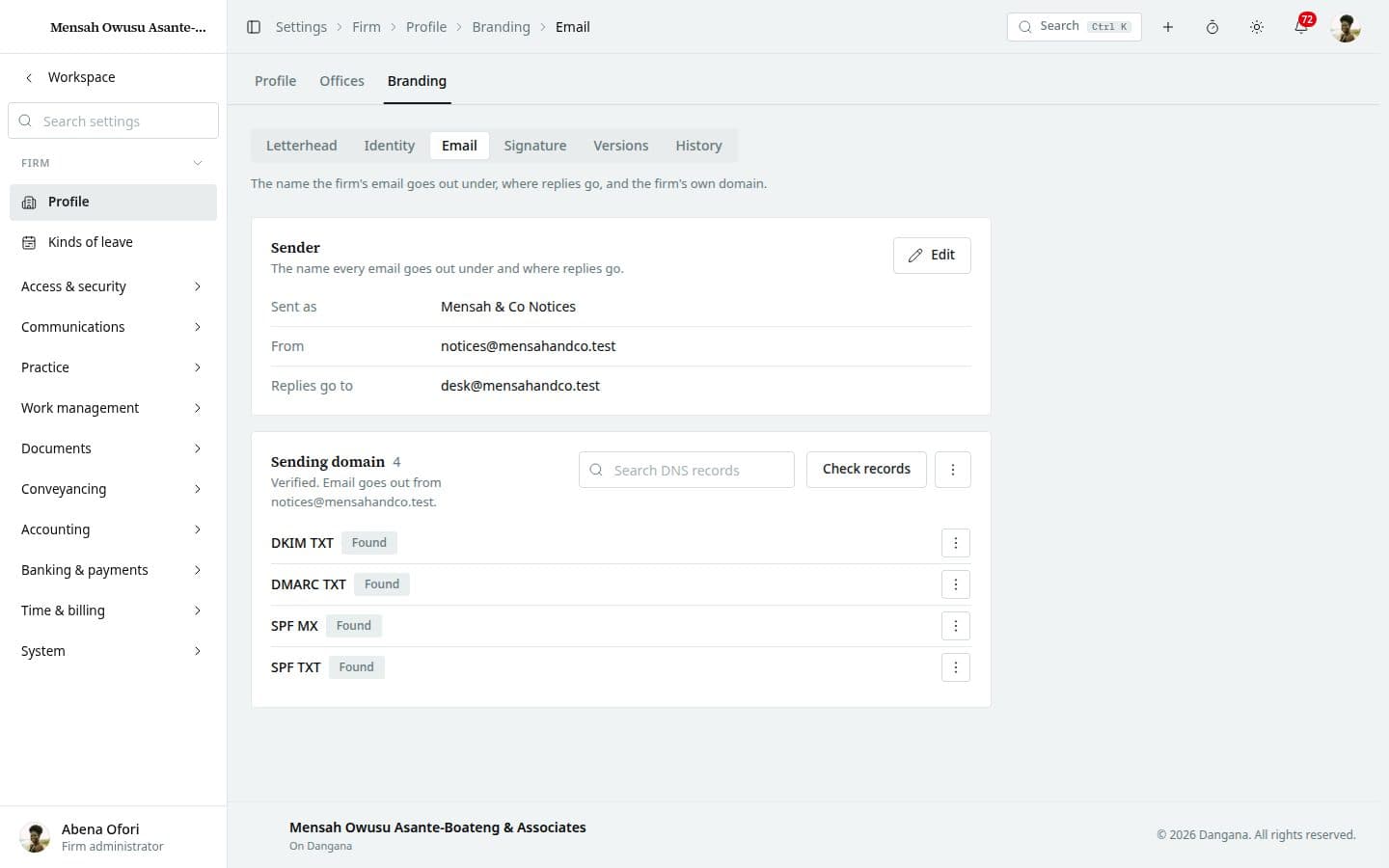
Task: Expand Work management section
Action: [113, 408]
